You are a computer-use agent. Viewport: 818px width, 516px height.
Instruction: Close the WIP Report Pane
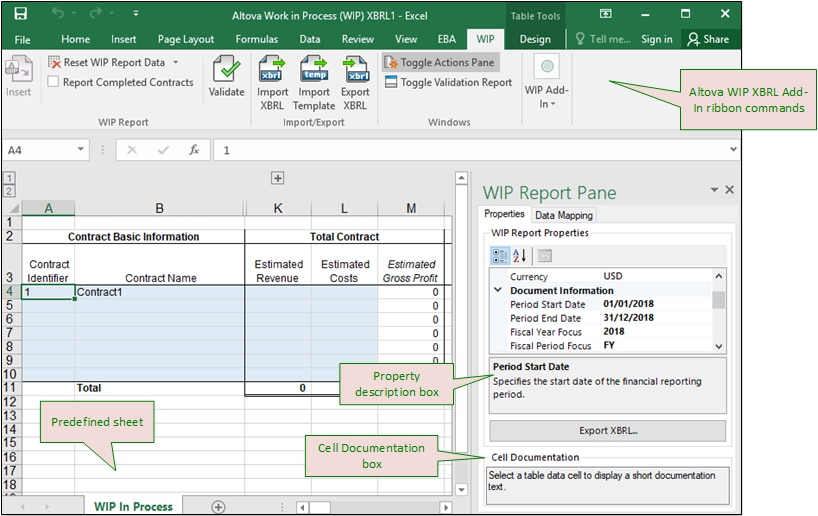(729, 189)
